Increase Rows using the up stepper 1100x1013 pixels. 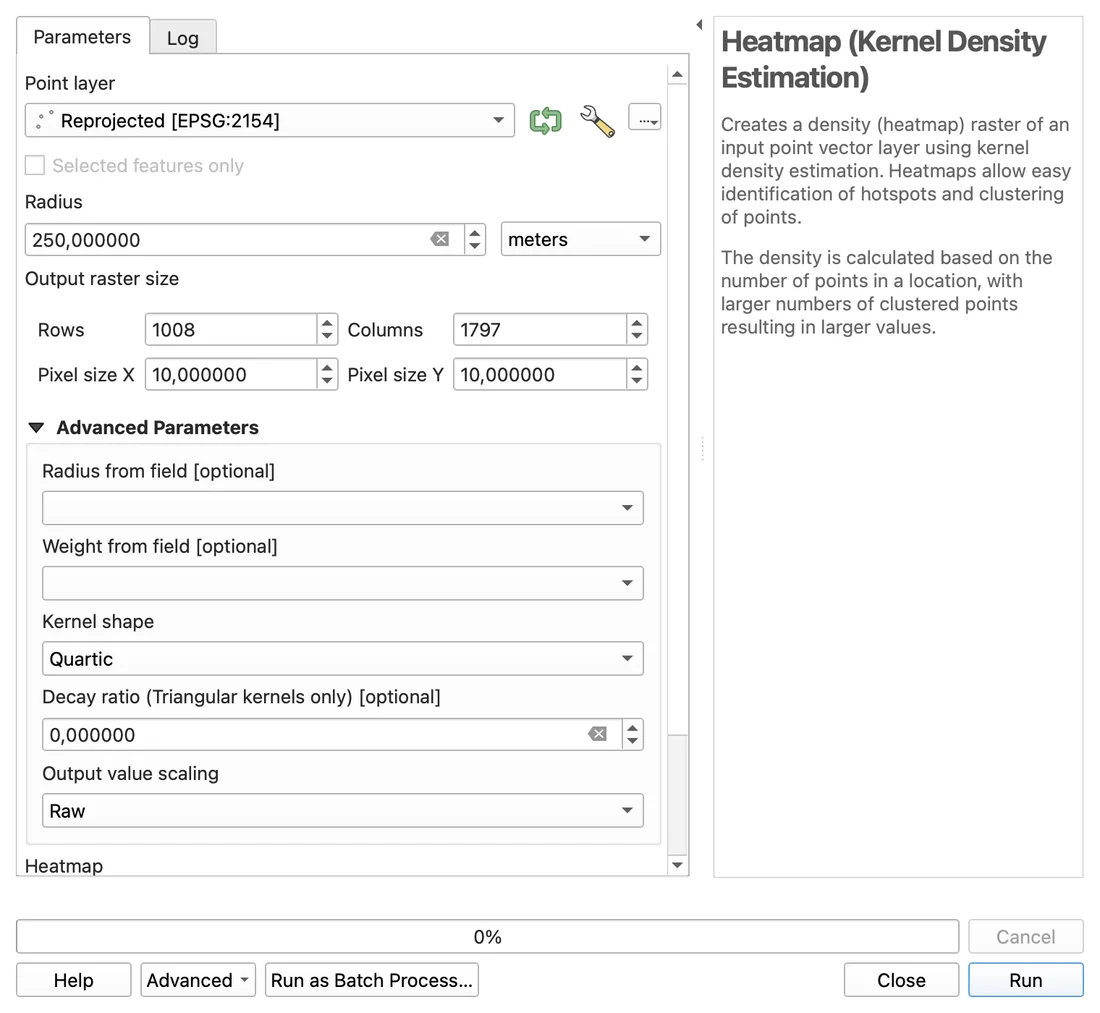(327, 323)
